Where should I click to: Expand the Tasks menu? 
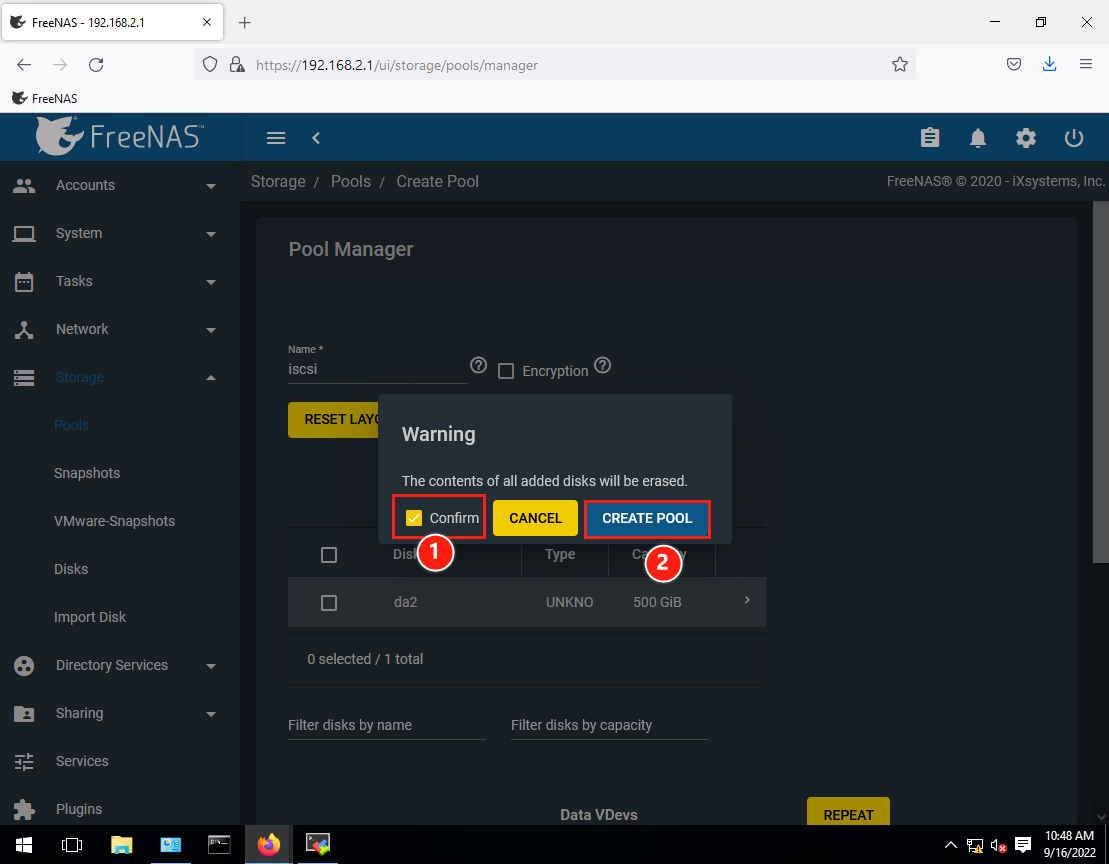[x=211, y=282]
